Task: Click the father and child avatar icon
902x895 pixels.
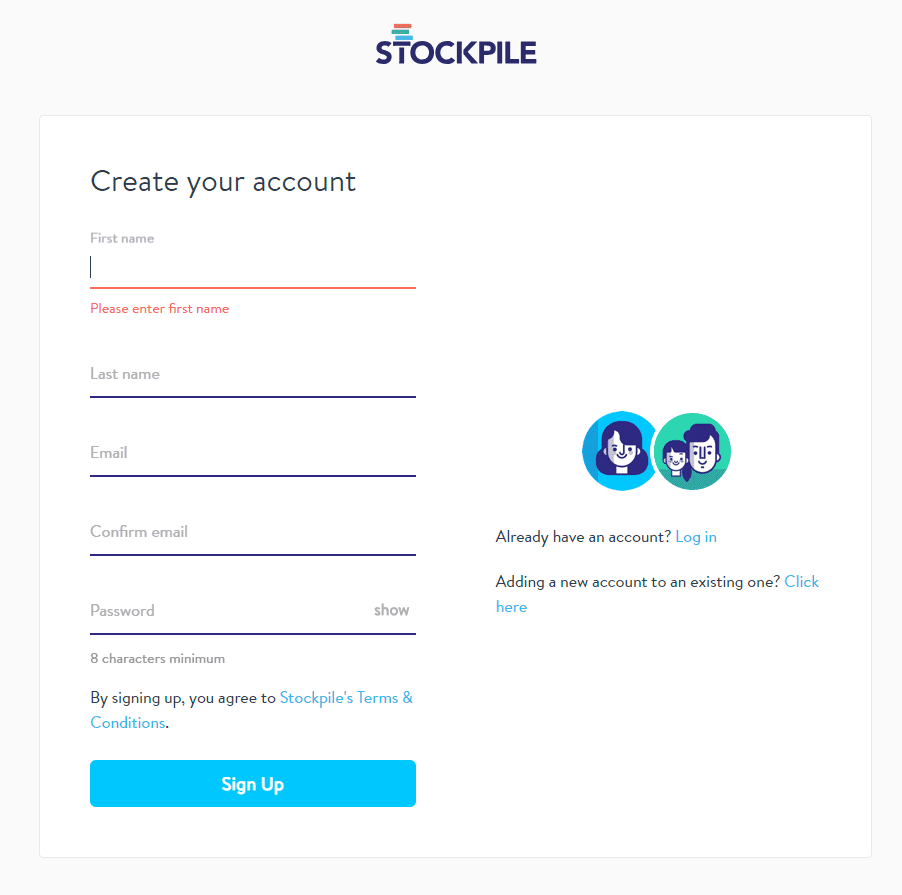Action: pyautogui.click(x=693, y=451)
